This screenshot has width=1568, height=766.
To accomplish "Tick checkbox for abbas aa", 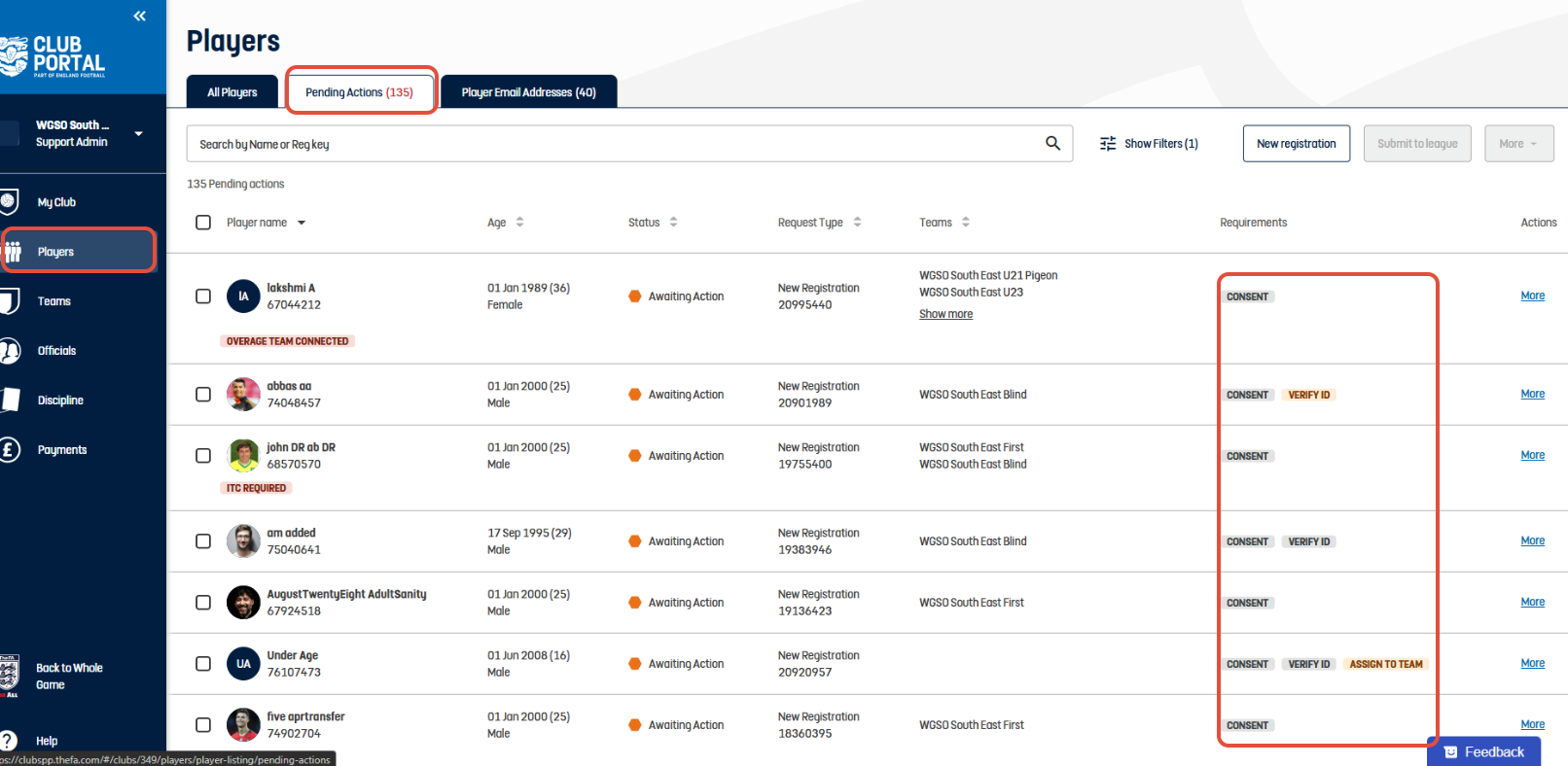I will [203, 395].
